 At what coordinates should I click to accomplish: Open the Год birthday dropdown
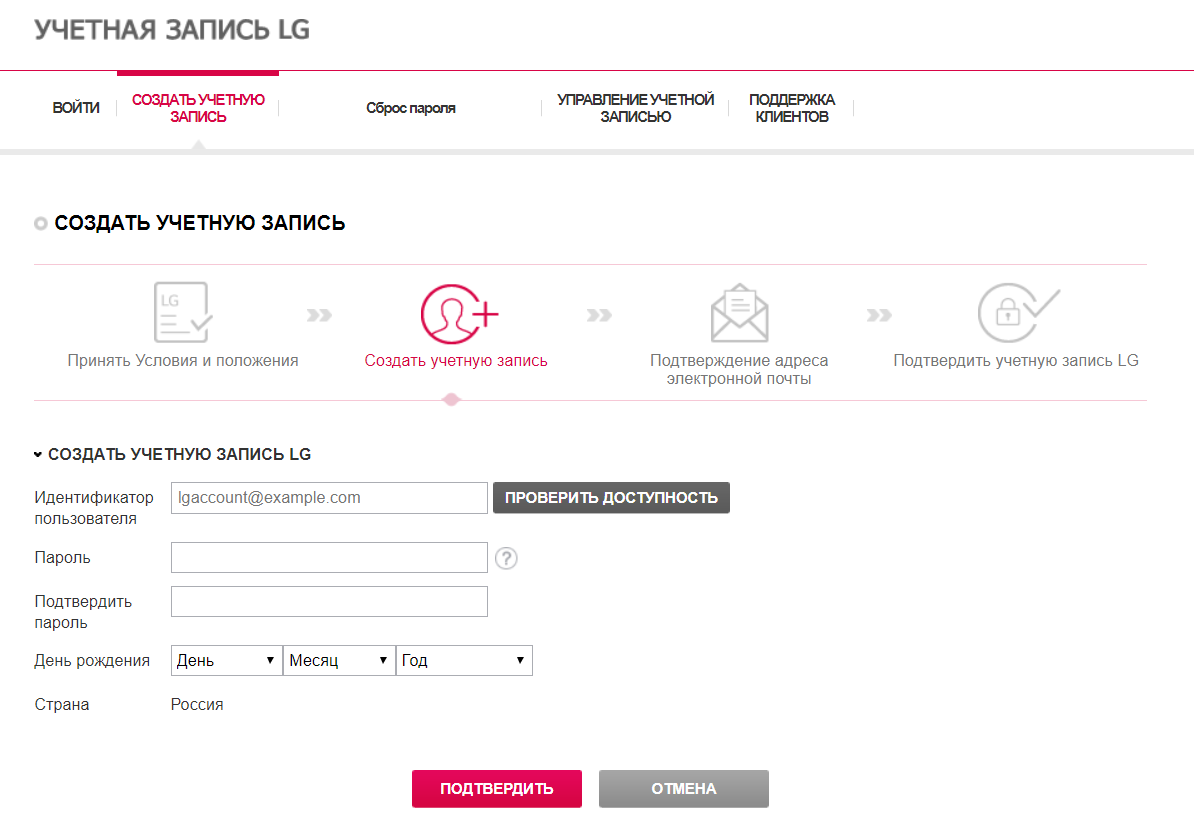tap(464, 661)
